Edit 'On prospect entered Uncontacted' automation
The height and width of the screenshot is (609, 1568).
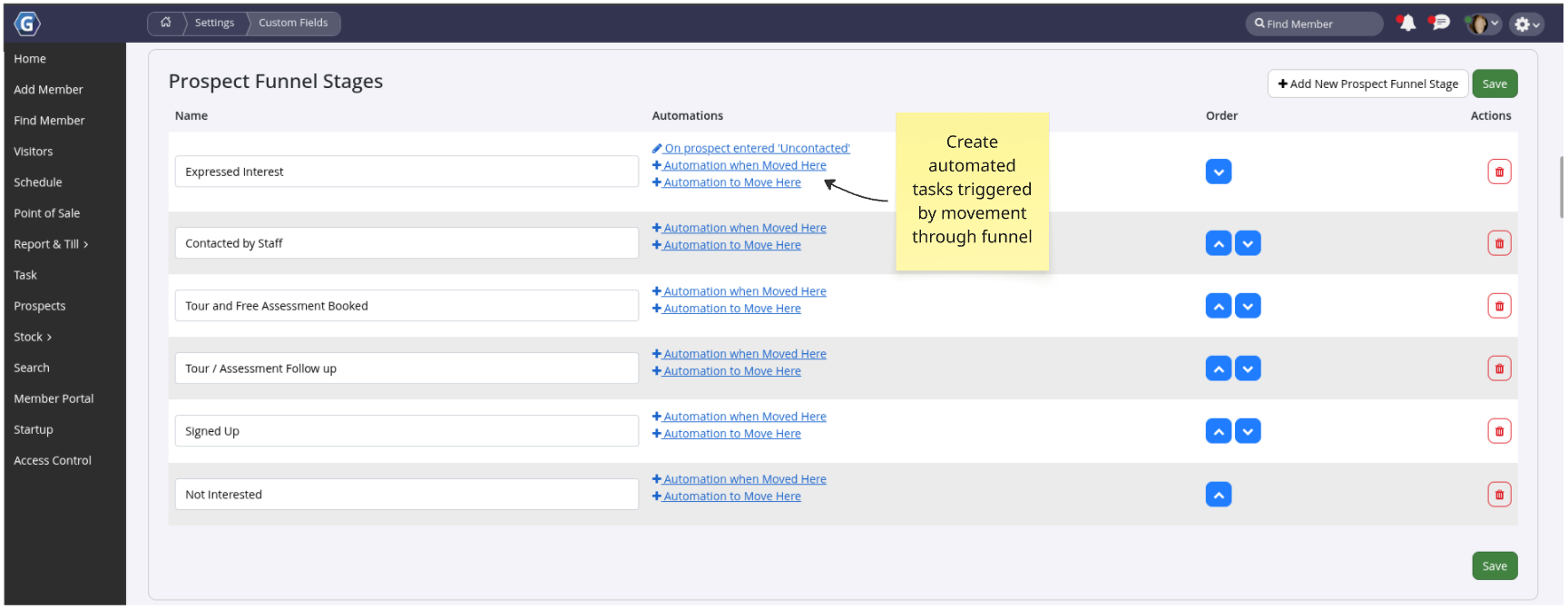751,148
